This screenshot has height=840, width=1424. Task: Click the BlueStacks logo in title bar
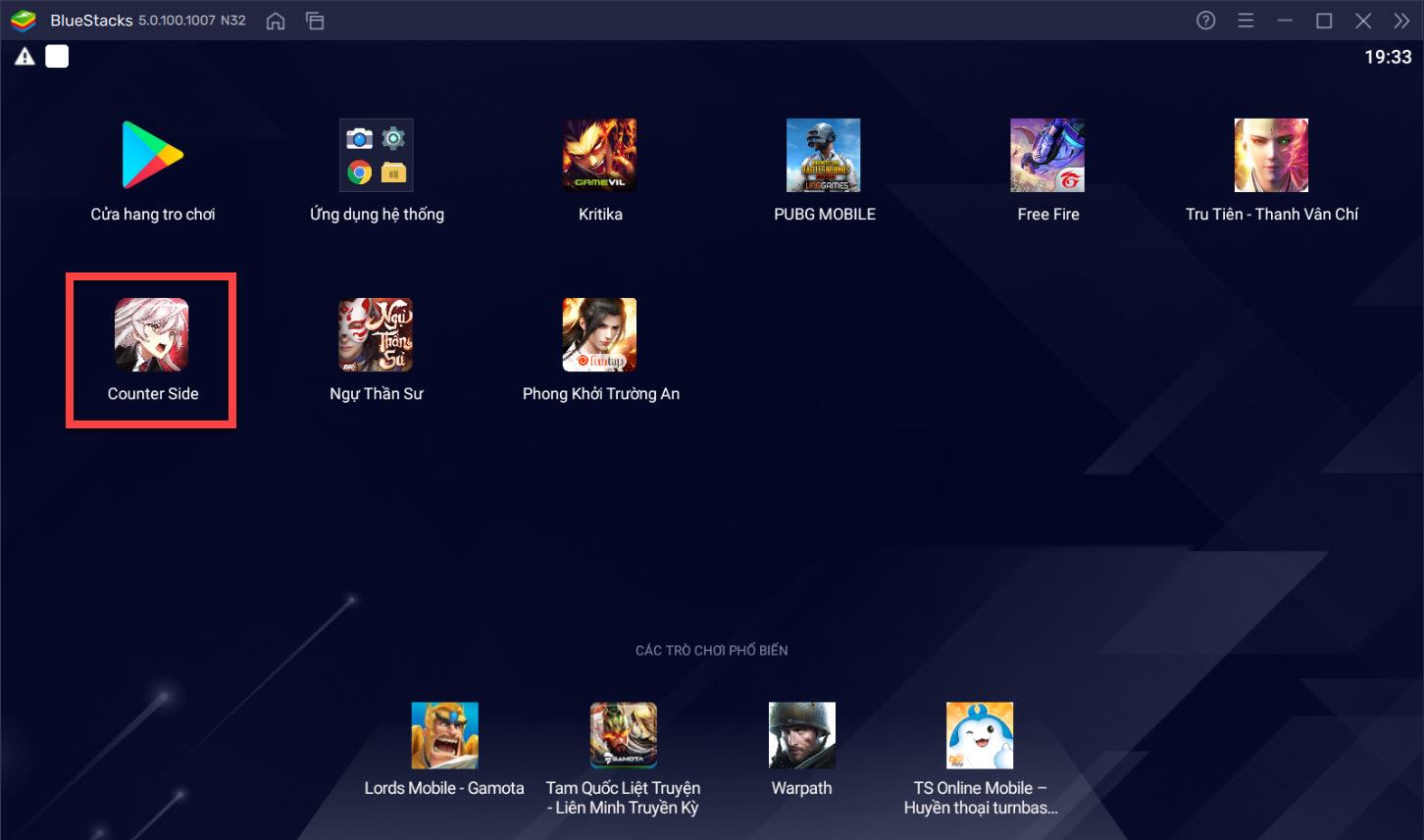tap(24, 21)
